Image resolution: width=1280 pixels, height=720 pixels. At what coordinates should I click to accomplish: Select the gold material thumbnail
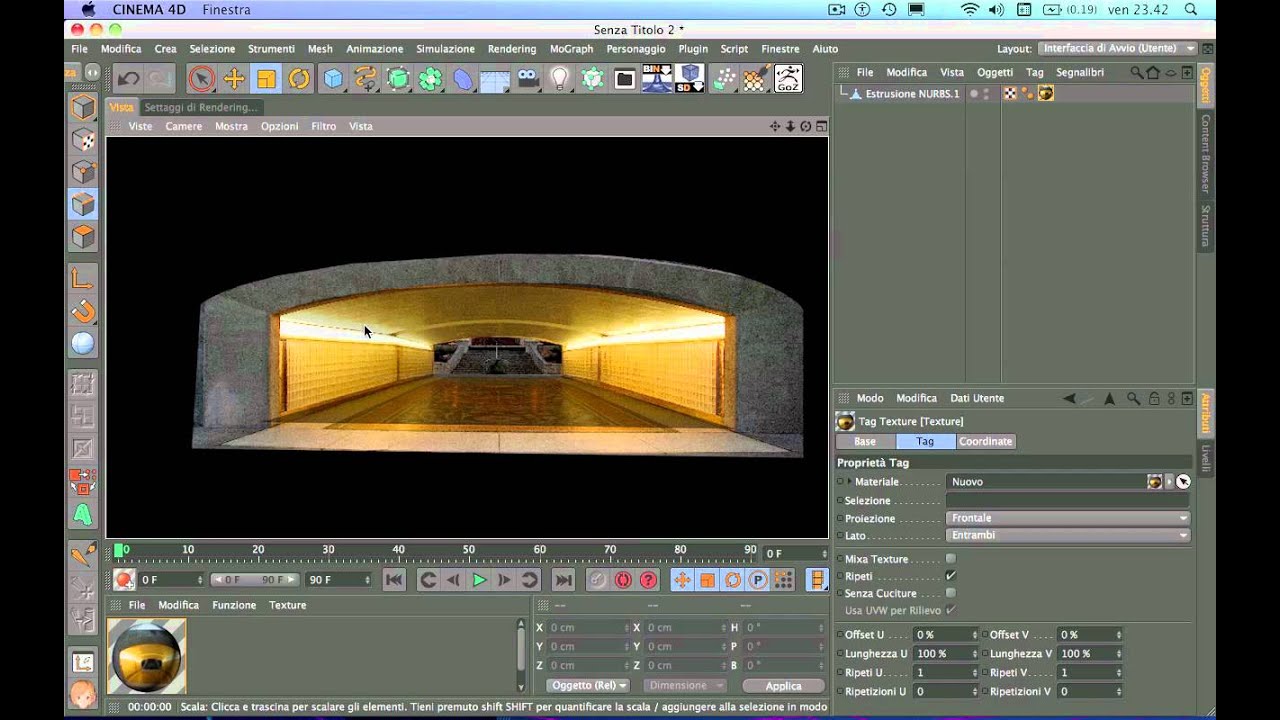coord(147,655)
